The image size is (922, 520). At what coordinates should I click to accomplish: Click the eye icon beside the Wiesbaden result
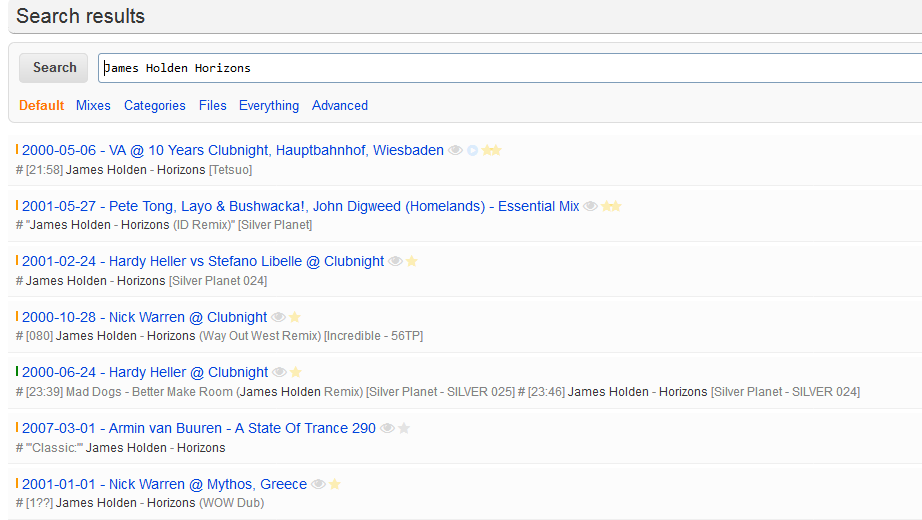[x=455, y=150]
